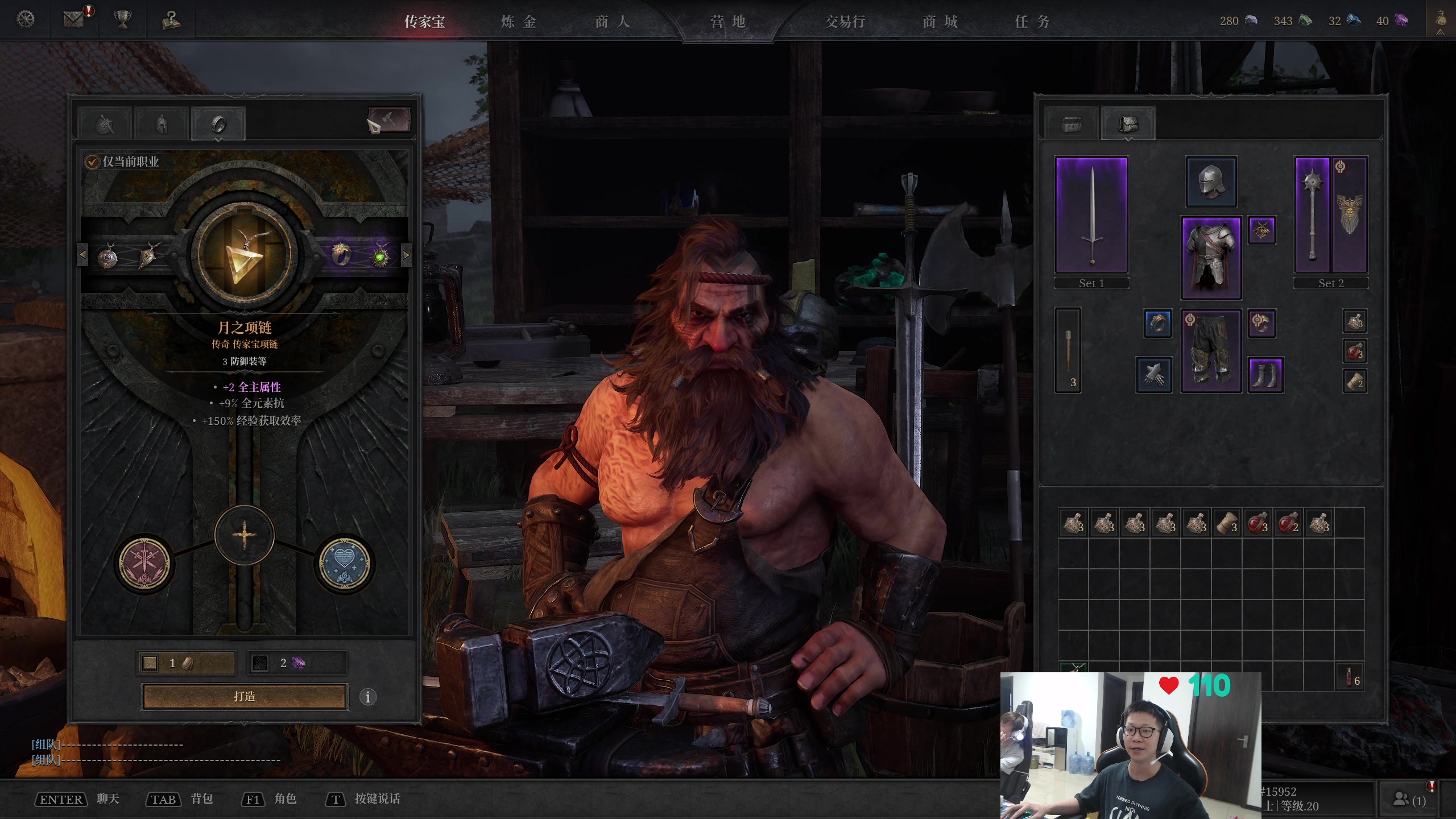The image size is (1456, 819).
Task: Click center plus slot to add material
Action: (245, 535)
